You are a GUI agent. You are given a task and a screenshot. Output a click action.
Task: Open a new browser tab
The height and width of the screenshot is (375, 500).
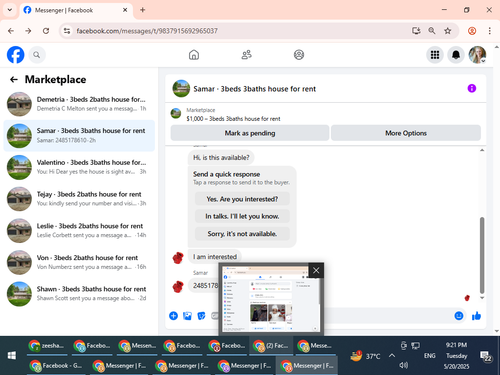pos(143,10)
